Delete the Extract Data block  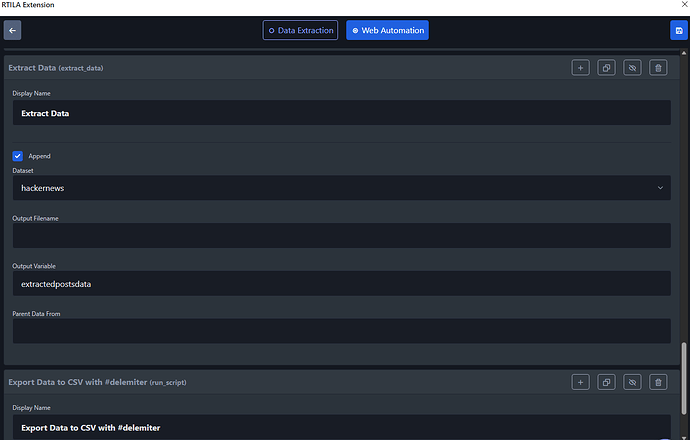point(658,68)
